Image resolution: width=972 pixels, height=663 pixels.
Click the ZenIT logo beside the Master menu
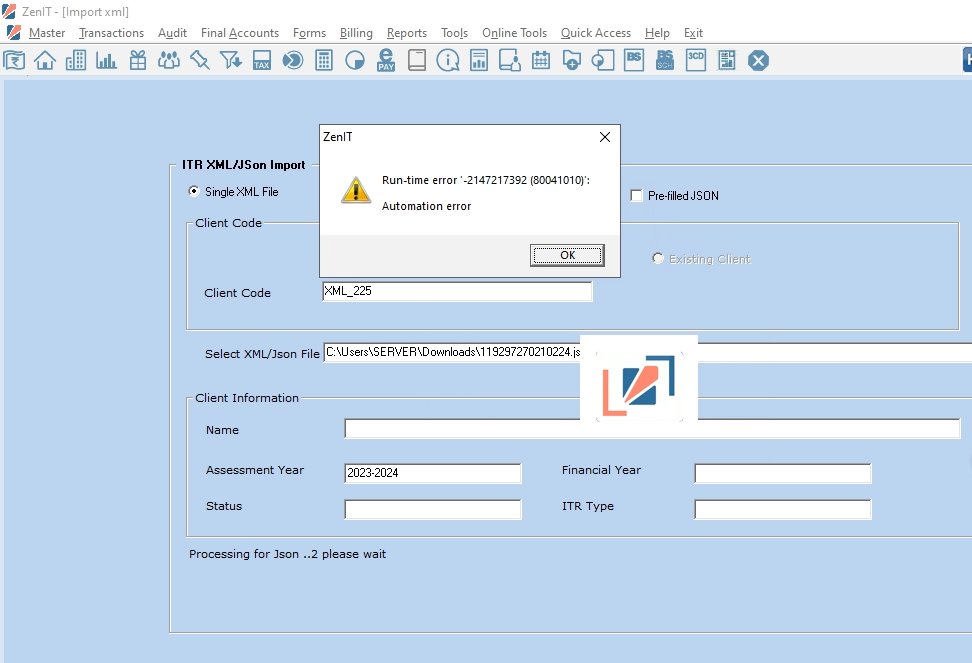tap(14, 32)
